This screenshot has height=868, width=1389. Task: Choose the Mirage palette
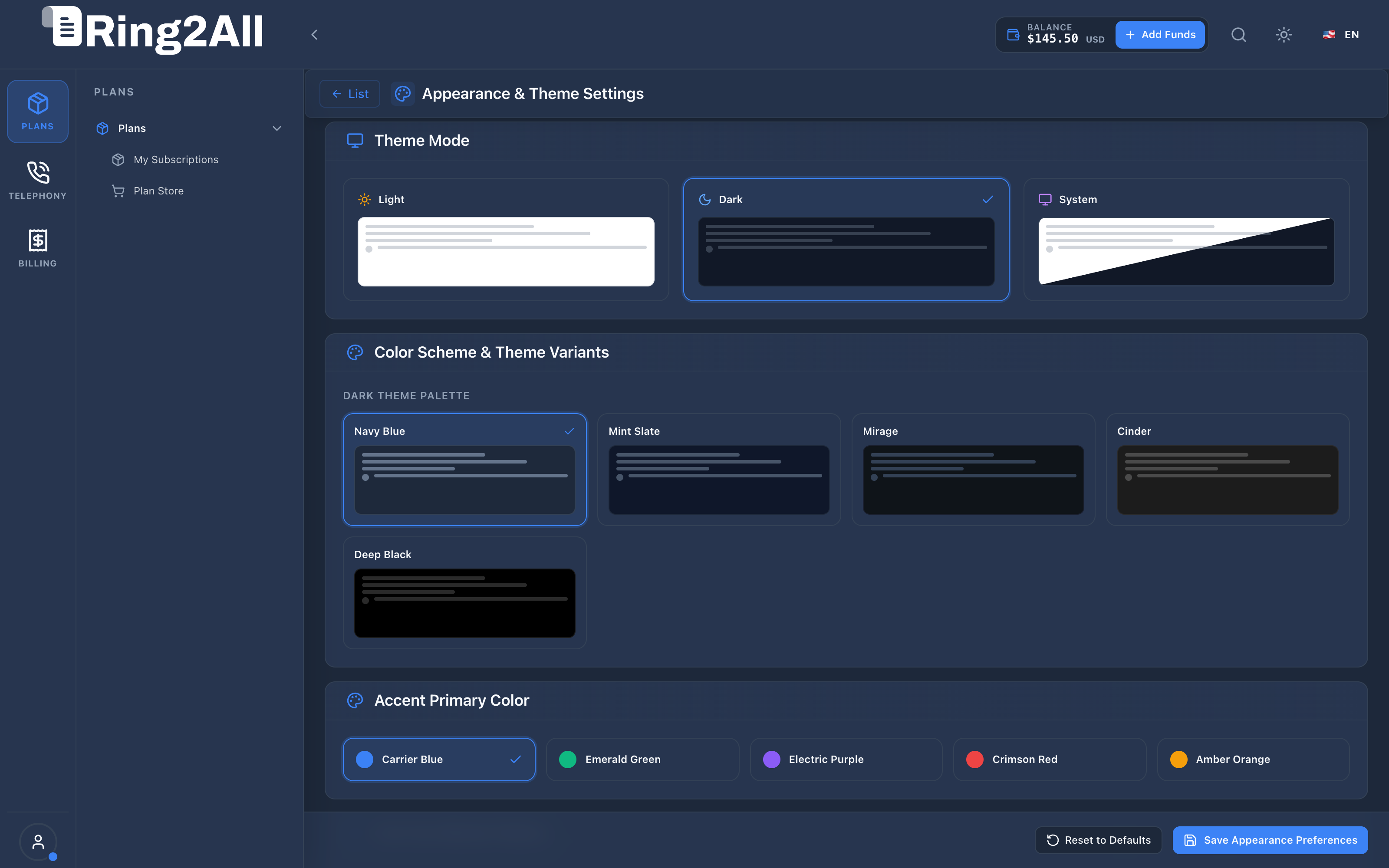click(974, 470)
